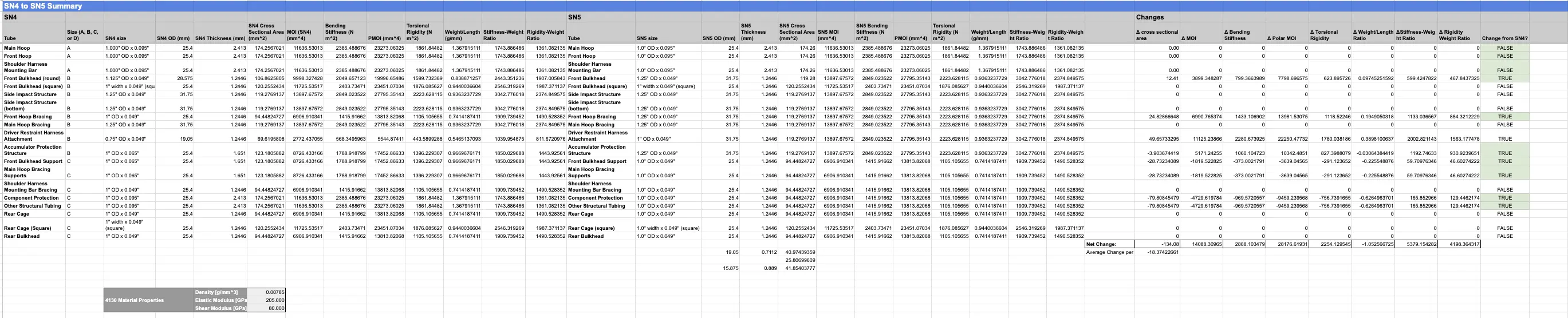Click the '4130 Material Properties' cell

(x=135, y=300)
